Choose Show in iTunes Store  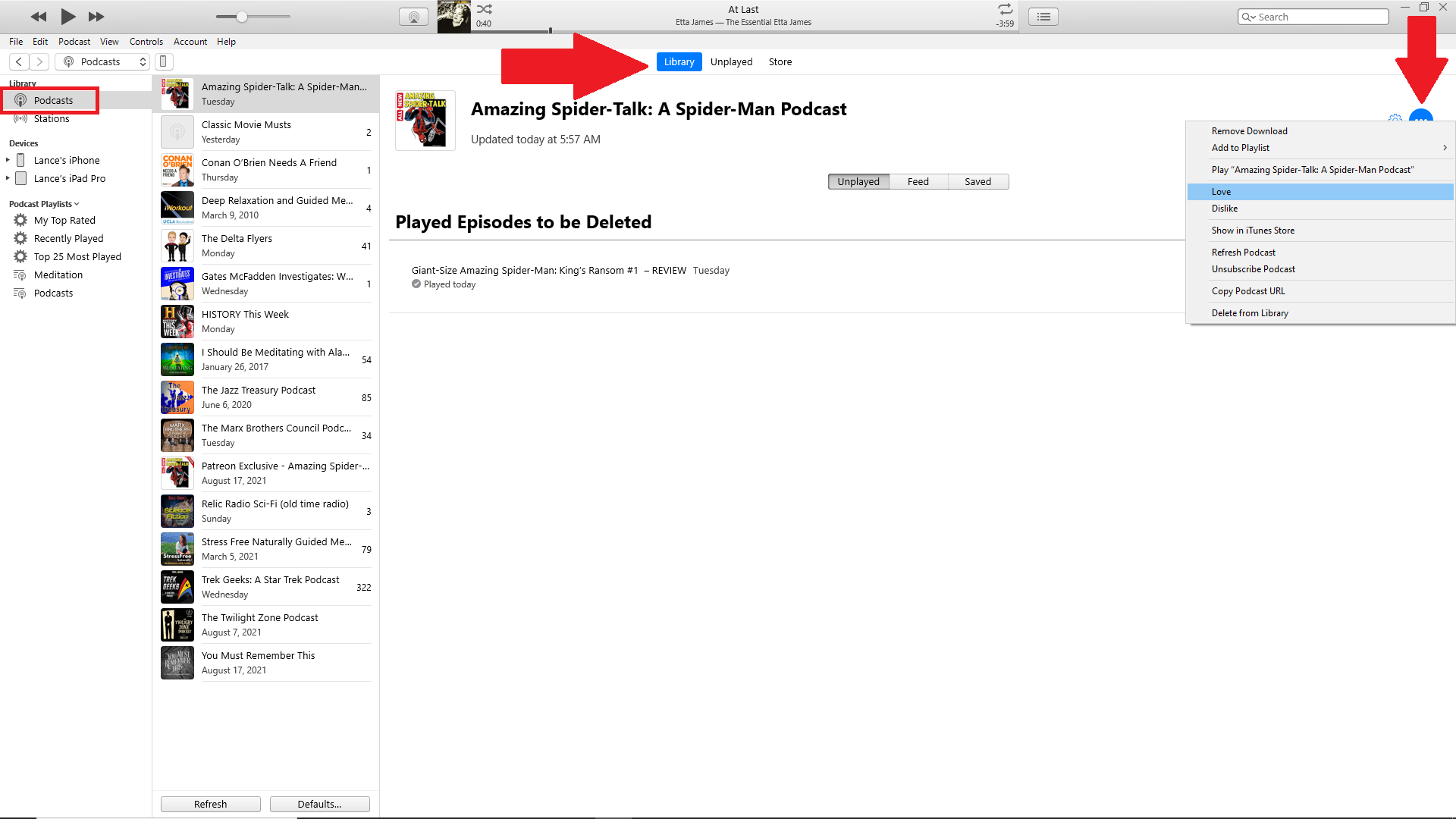(x=1320, y=231)
